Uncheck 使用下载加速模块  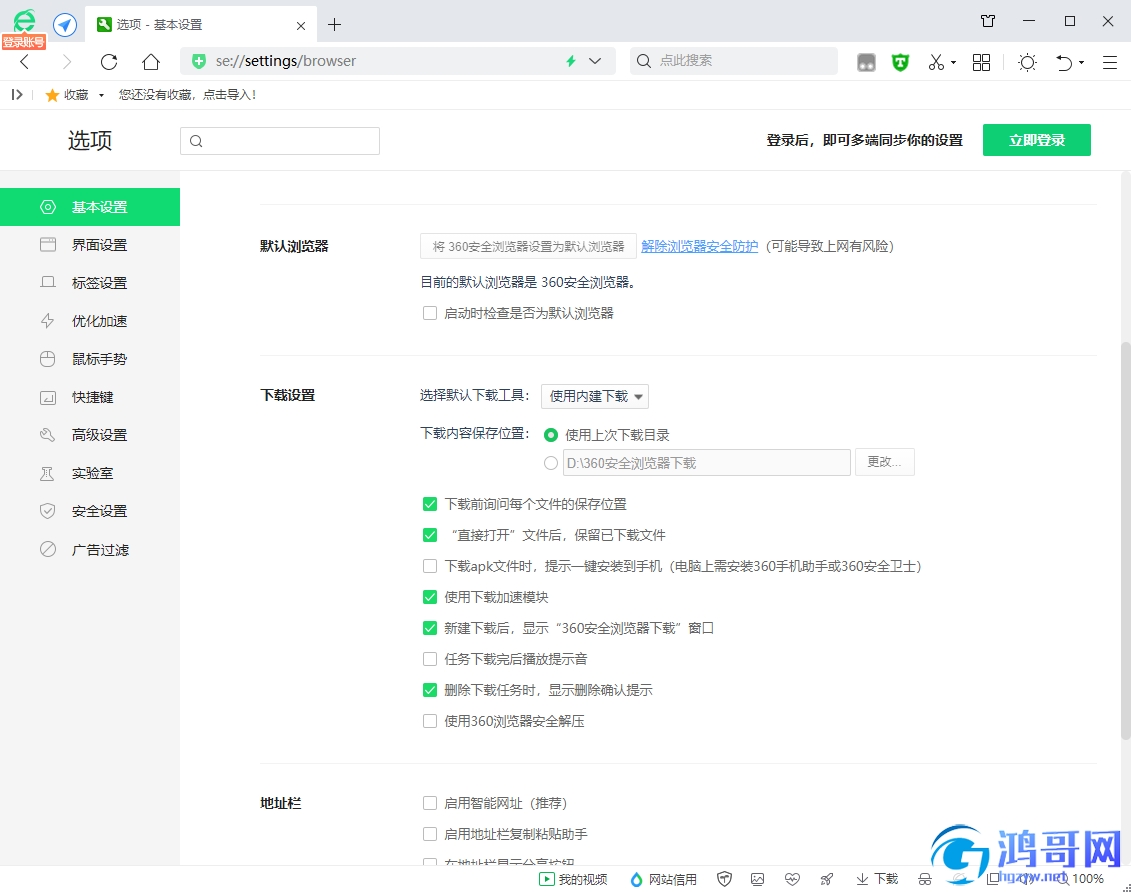tap(430, 597)
